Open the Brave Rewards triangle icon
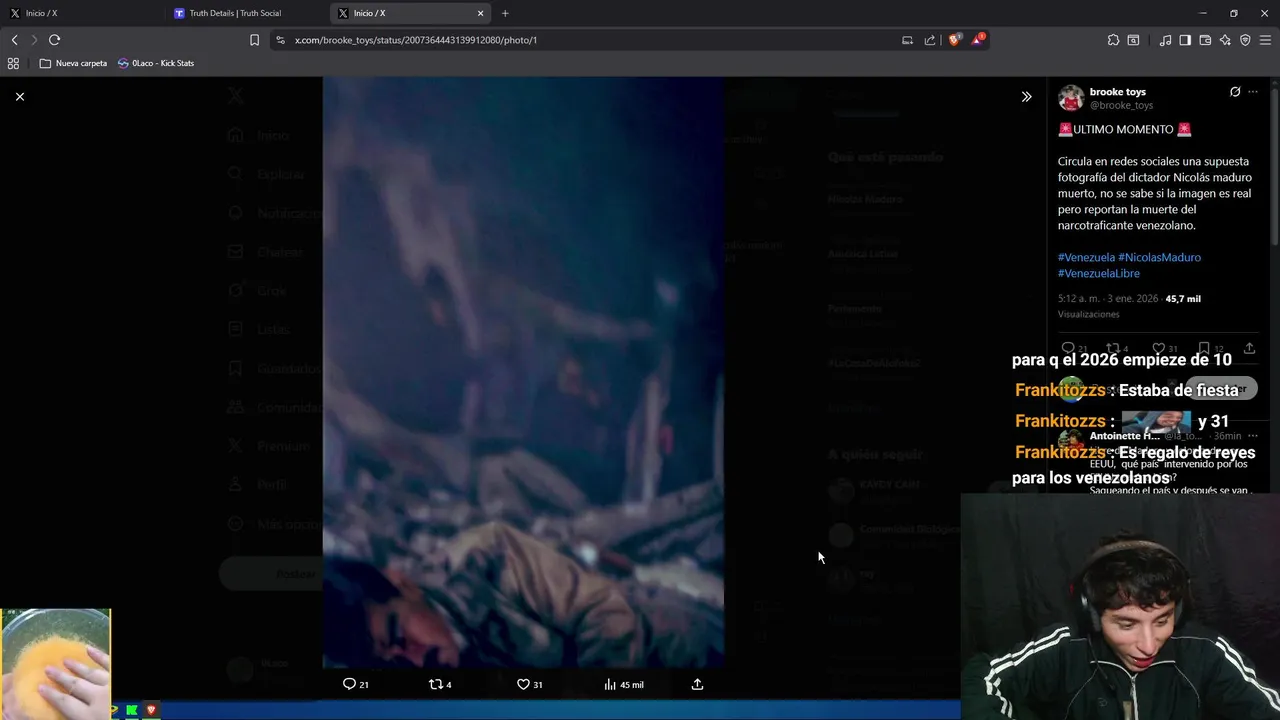This screenshot has width=1280, height=720. click(x=978, y=40)
